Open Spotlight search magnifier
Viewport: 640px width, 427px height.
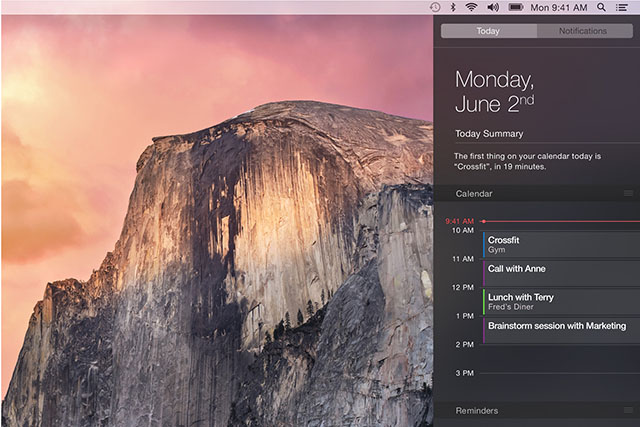(x=601, y=7)
